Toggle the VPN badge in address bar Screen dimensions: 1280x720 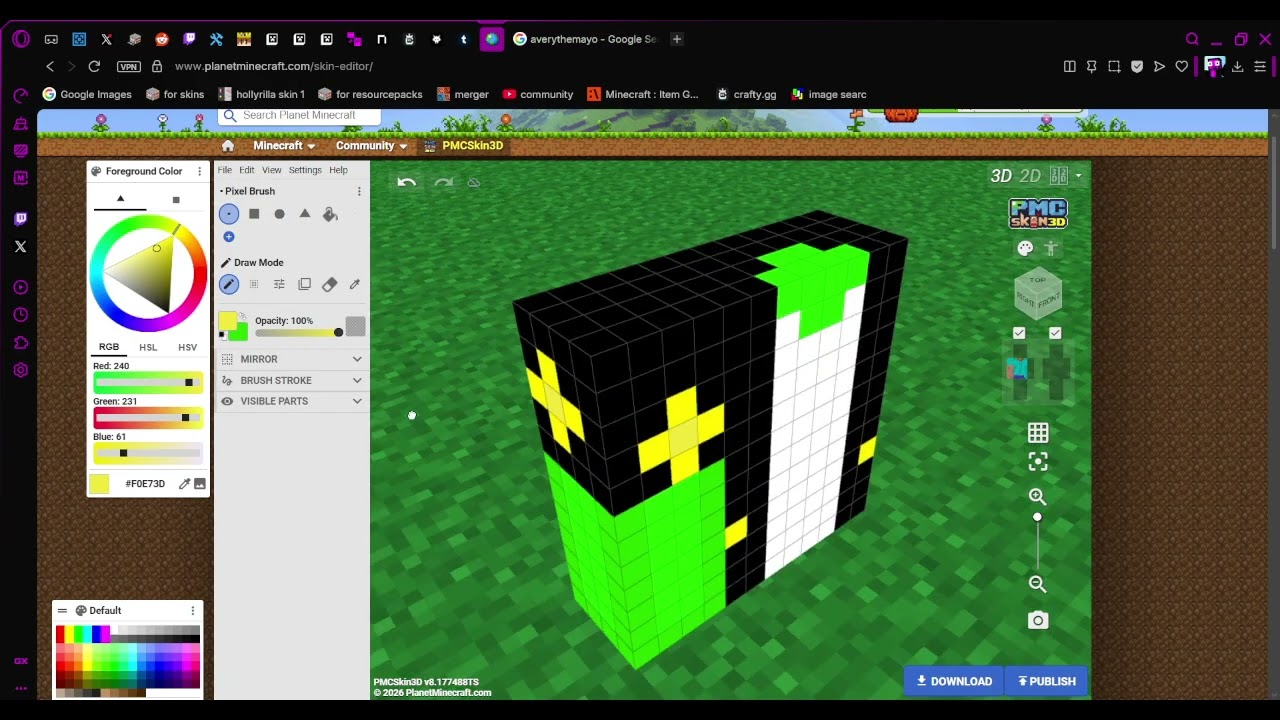pyautogui.click(x=129, y=66)
